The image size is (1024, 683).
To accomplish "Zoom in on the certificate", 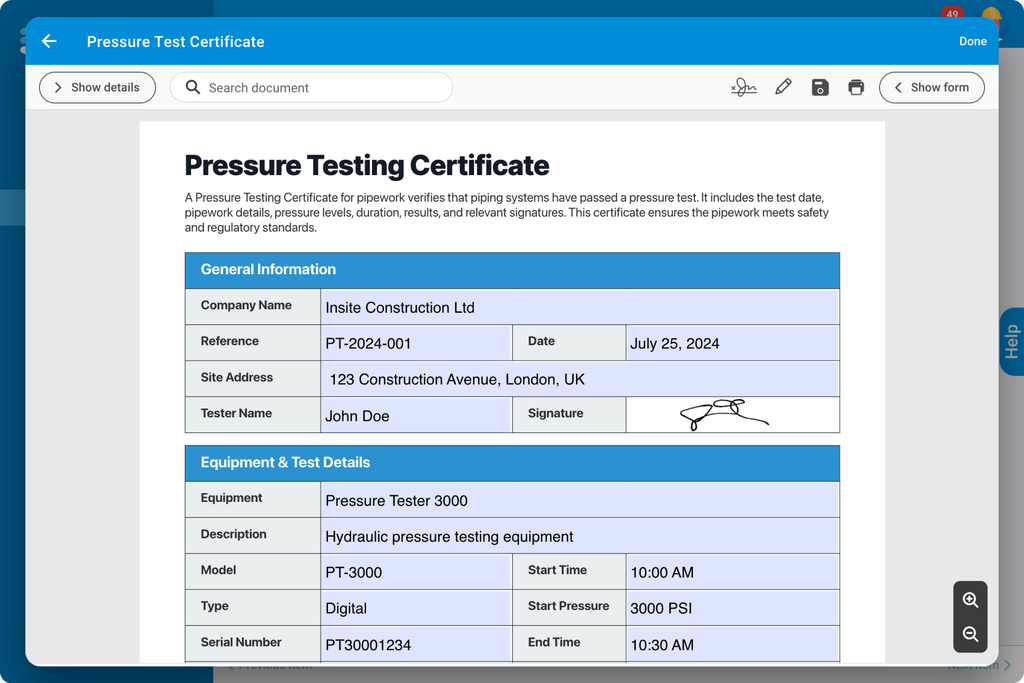I will [970, 600].
